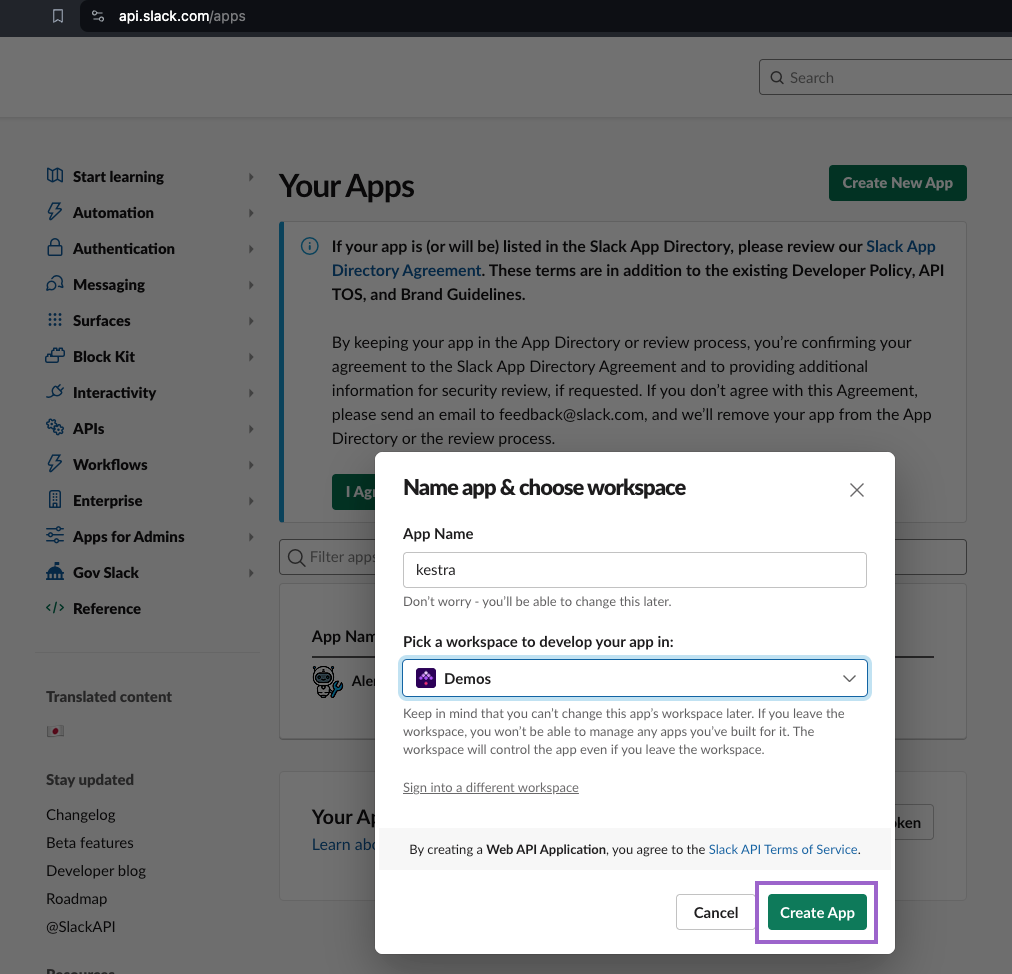Open the Reference sidebar item
1012x974 pixels.
[106, 608]
